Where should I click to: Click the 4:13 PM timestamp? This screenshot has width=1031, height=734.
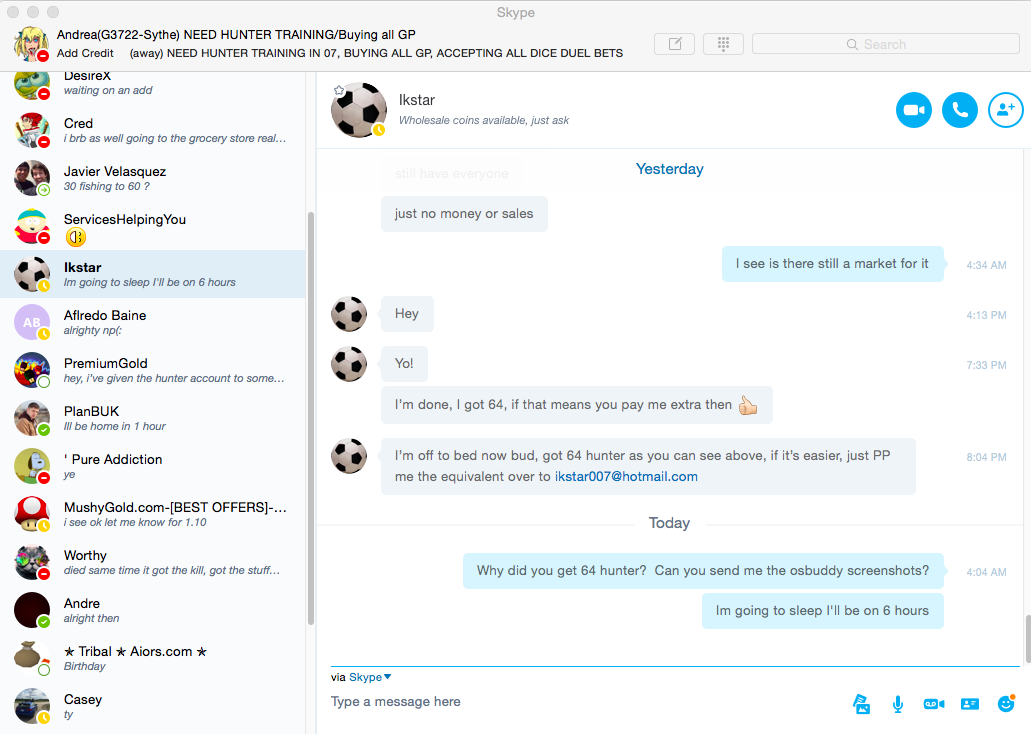(x=986, y=315)
